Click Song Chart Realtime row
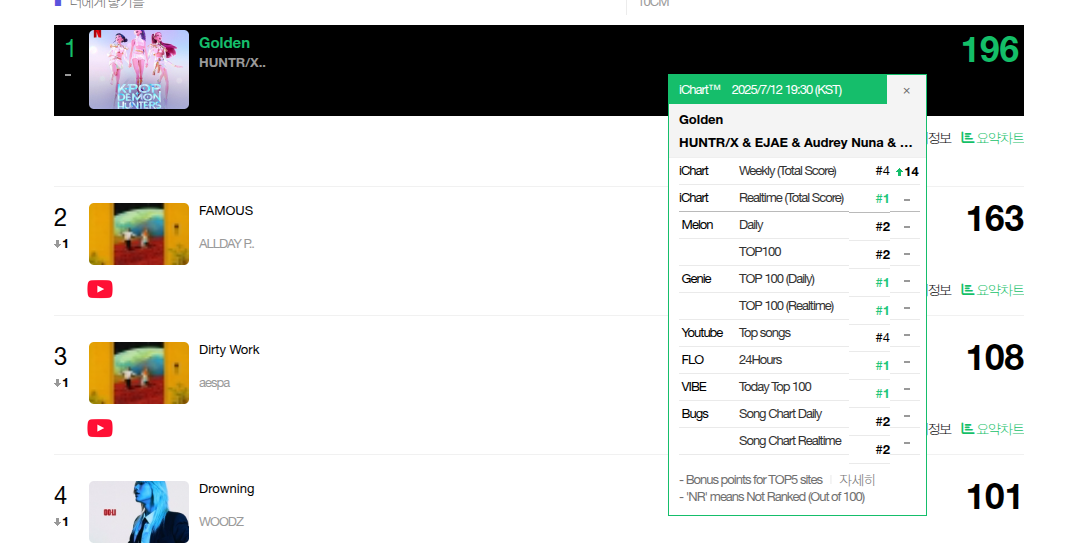Screen dimensions: 1084x547 pyautogui.click(x=799, y=441)
